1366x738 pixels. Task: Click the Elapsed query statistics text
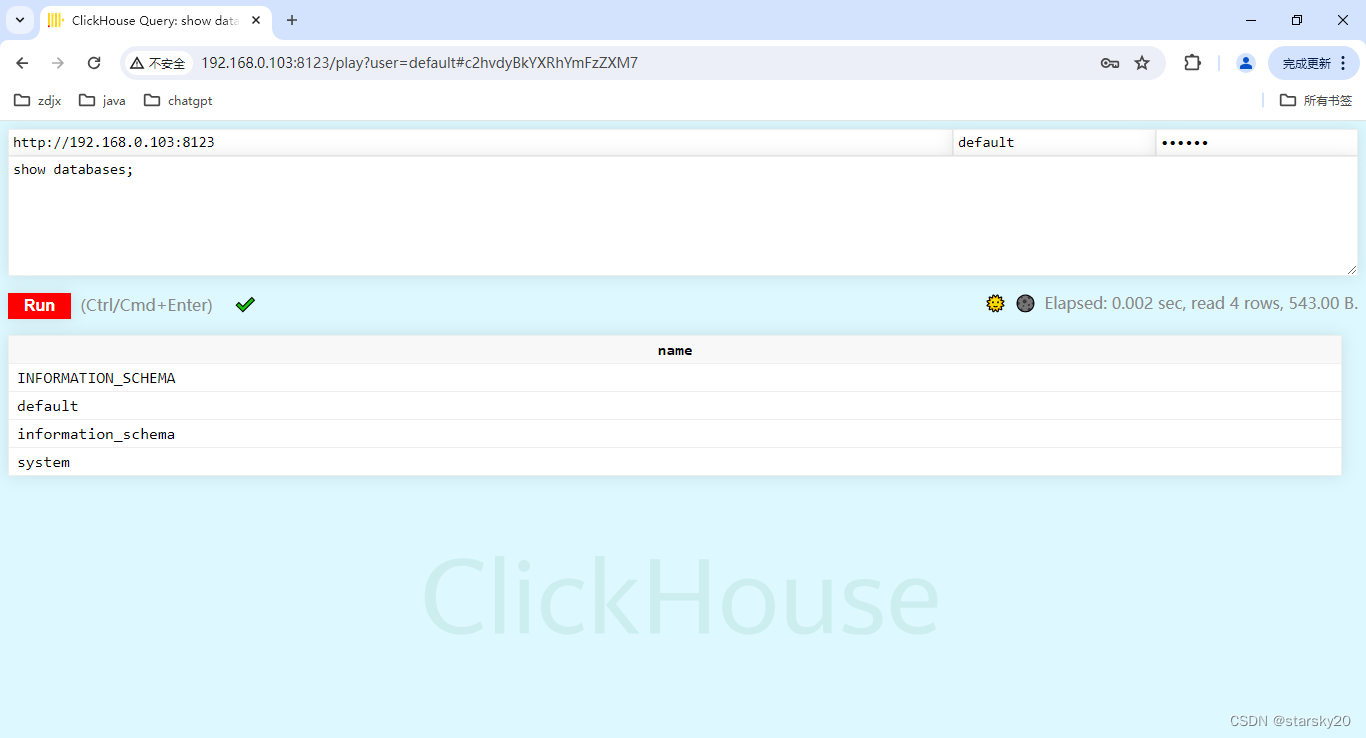tap(1201, 303)
